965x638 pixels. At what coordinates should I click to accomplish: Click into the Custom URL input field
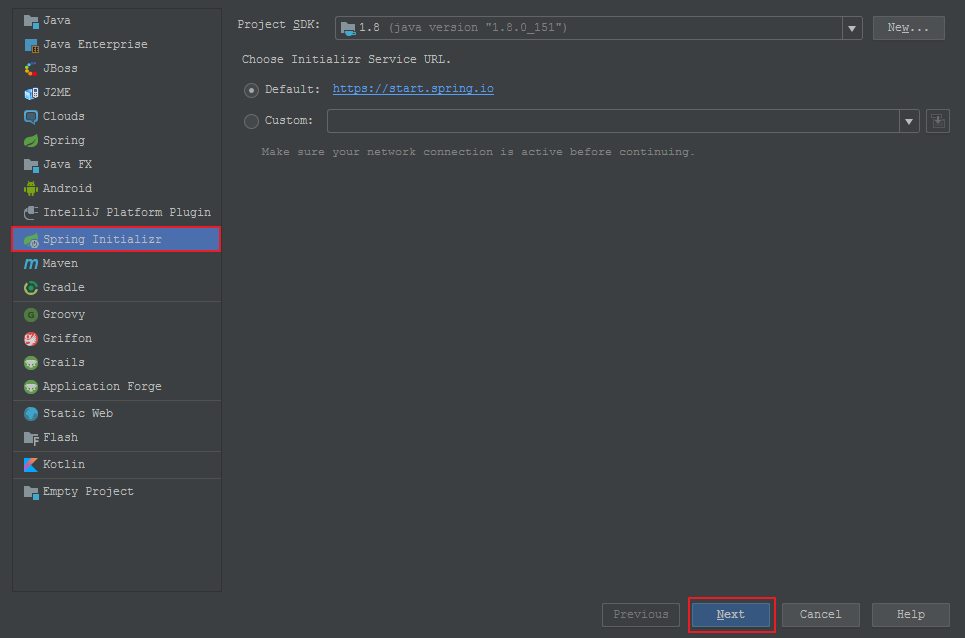coord(614,121)
